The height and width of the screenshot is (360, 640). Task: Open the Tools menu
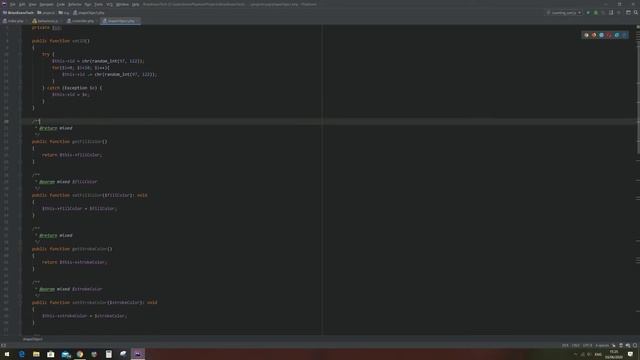tap(98, 4)
